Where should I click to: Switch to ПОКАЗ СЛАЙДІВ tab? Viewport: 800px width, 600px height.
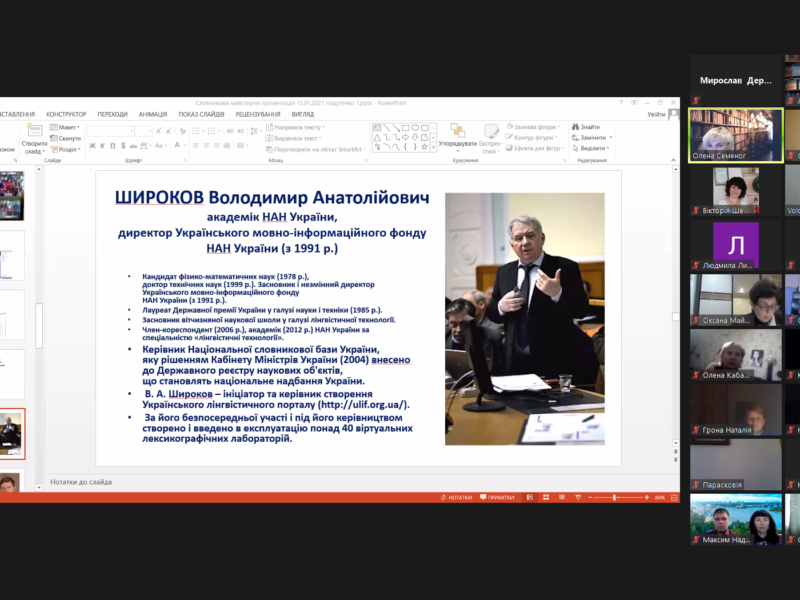pyautogui.click(x=201, y=114)
